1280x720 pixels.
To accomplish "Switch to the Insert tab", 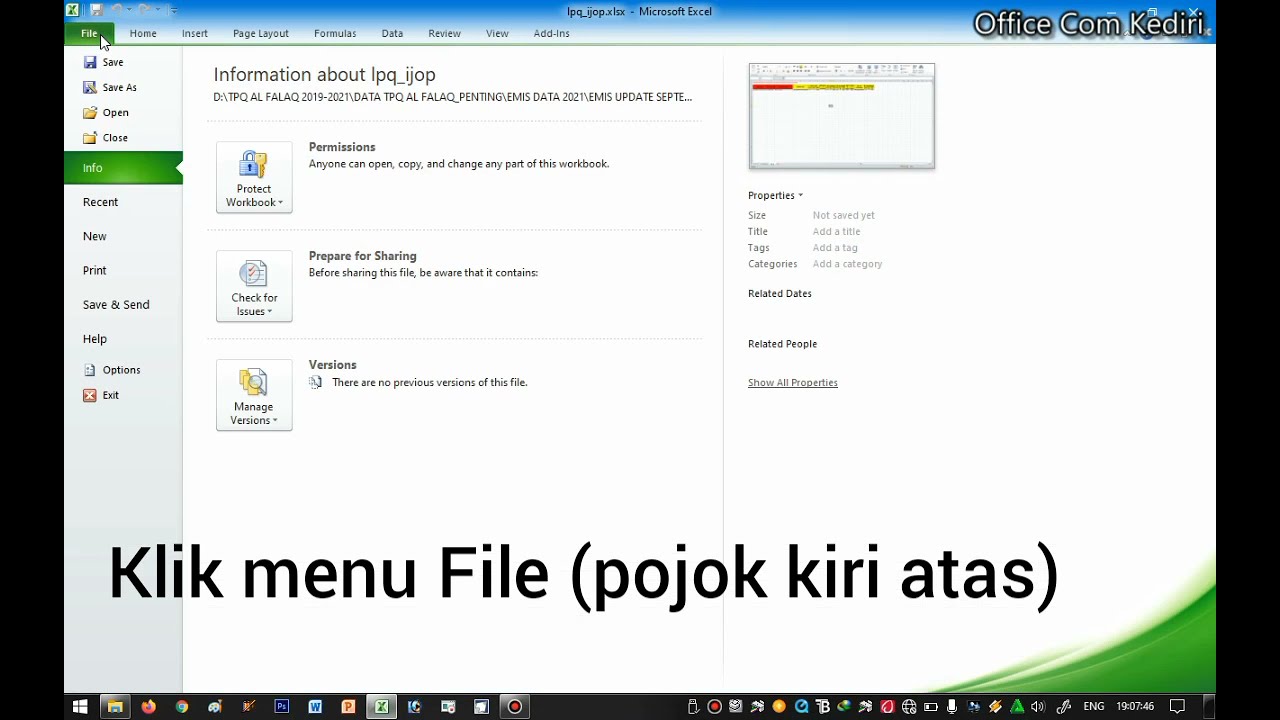I will 195,33.
